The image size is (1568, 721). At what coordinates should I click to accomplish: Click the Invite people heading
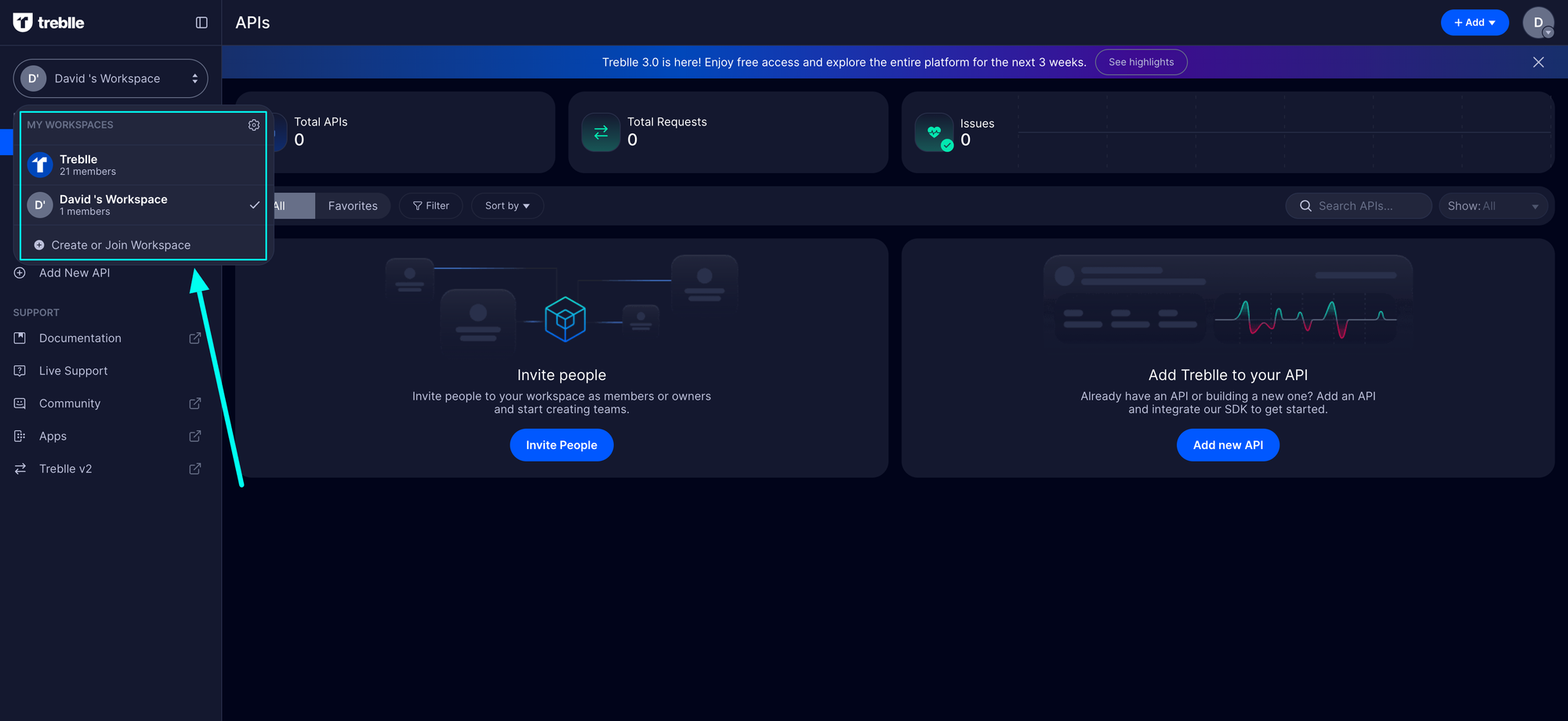tap(561, 375)
